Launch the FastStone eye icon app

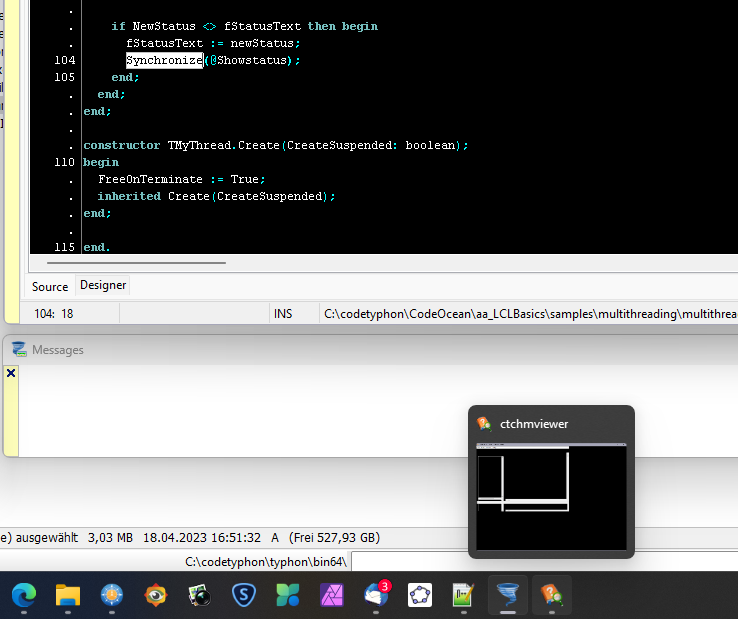click(155, 595)
